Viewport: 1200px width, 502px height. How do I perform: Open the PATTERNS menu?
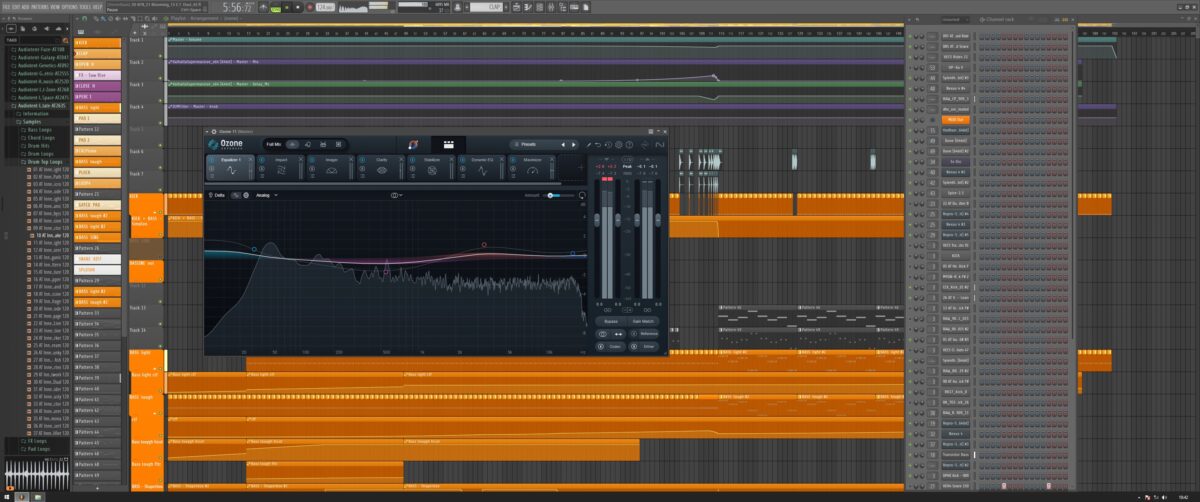click(x=40, y=7)
